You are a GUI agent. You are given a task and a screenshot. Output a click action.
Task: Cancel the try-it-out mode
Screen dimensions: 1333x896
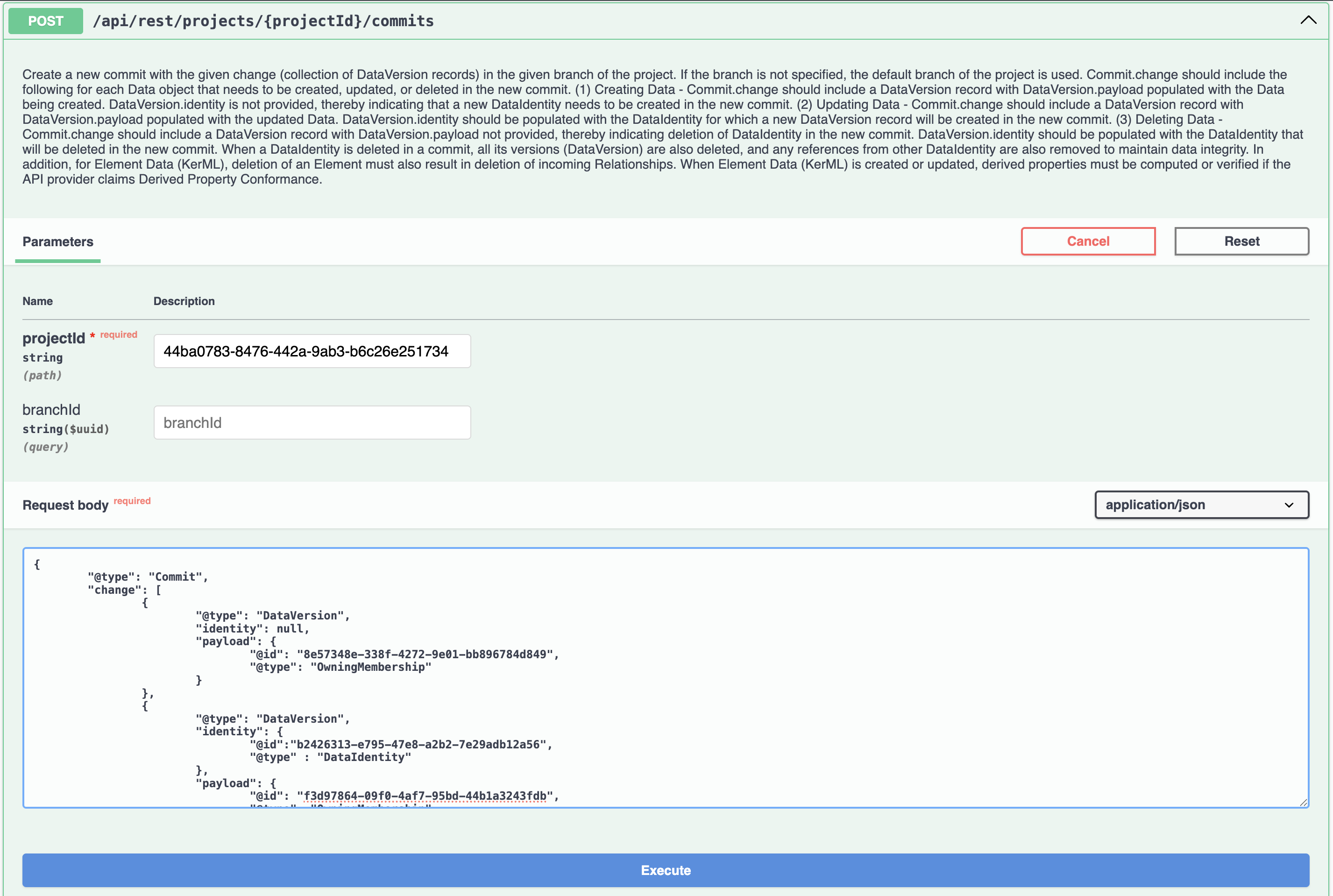pos(1087,241)
